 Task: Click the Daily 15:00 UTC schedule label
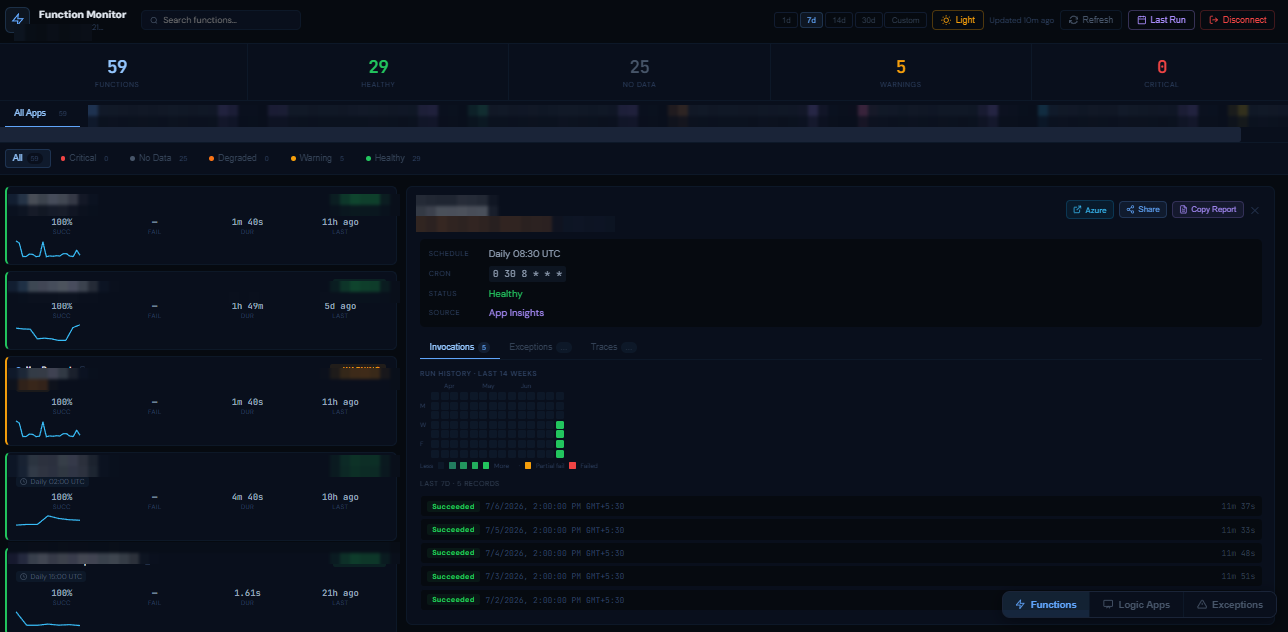pos(52,576)
